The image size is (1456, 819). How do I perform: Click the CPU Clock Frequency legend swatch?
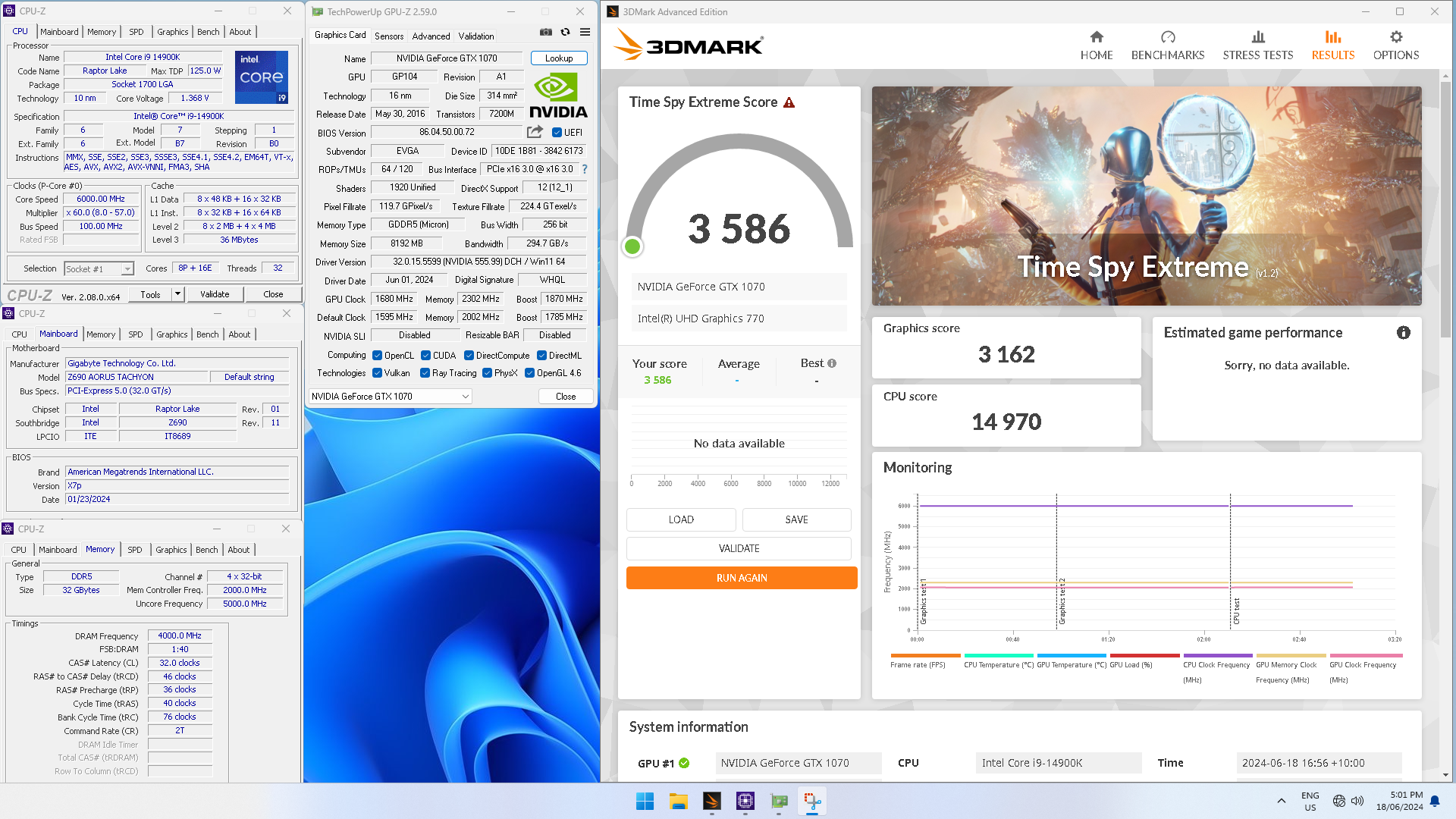[1217, 655]
